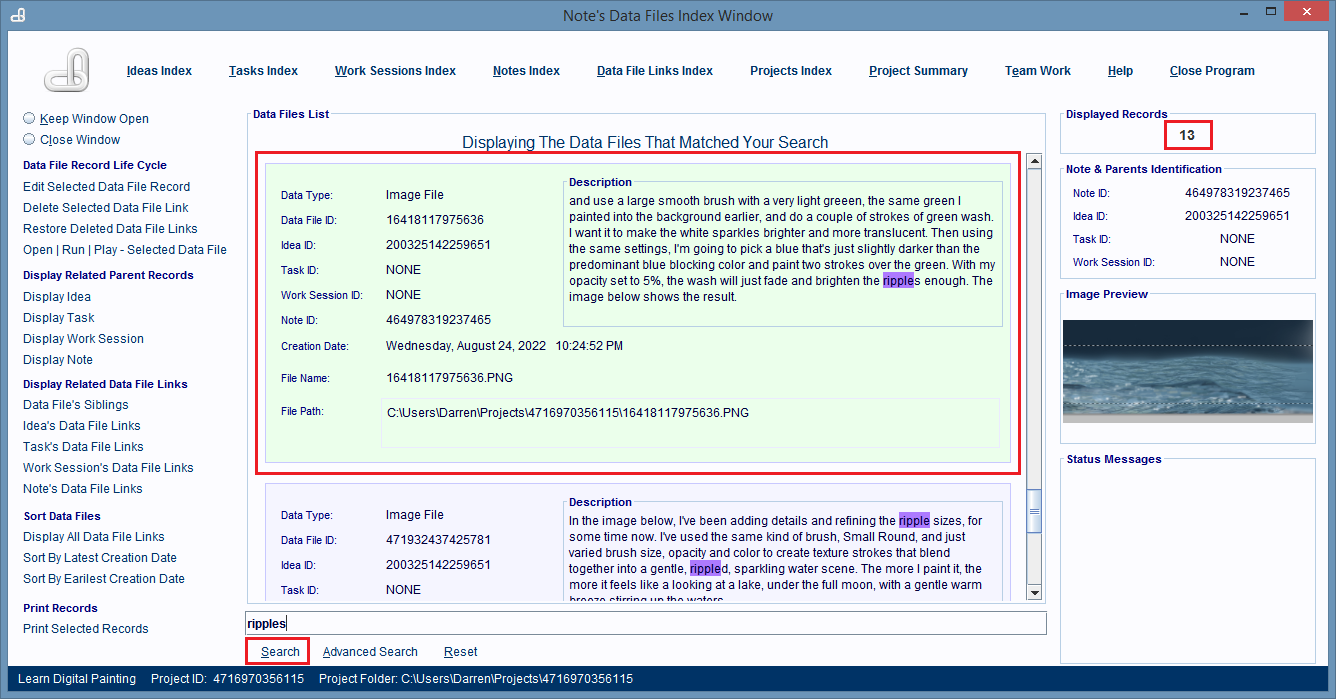1336x699 pixels.
Task: Click Sort By Latest Creation Date
Action: 100,558
